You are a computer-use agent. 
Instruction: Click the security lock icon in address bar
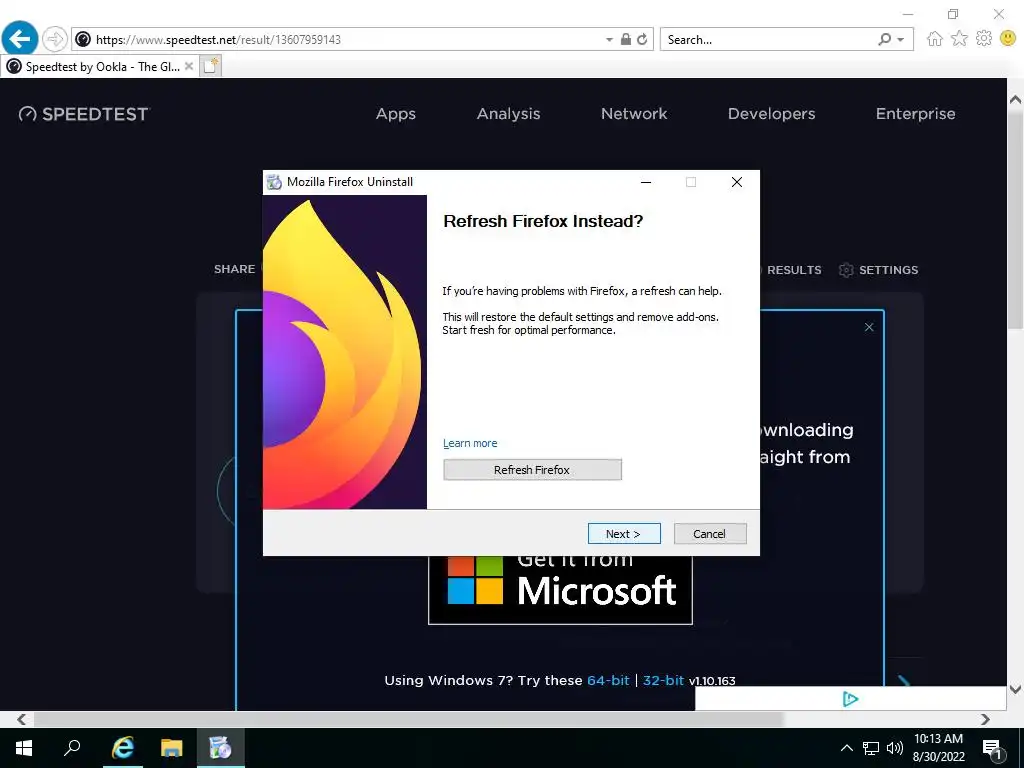[626, 39]
